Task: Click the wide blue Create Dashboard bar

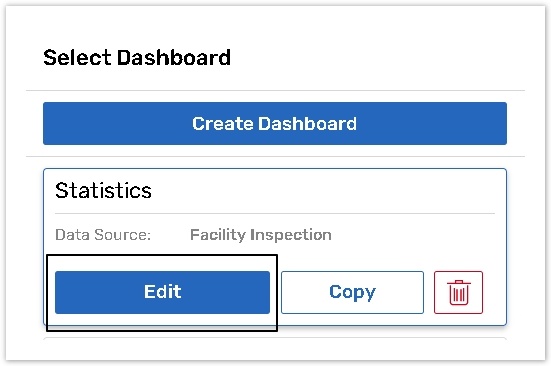Action: tap(275, 123)
